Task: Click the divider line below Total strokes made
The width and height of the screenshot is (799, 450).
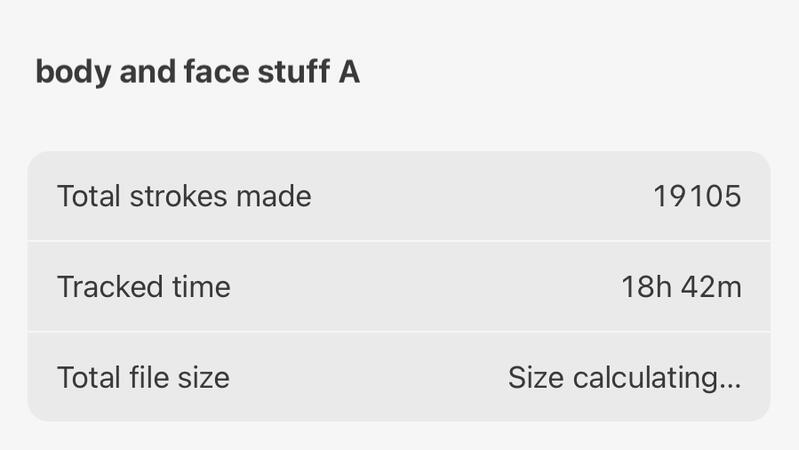Action: coord(399,241)
